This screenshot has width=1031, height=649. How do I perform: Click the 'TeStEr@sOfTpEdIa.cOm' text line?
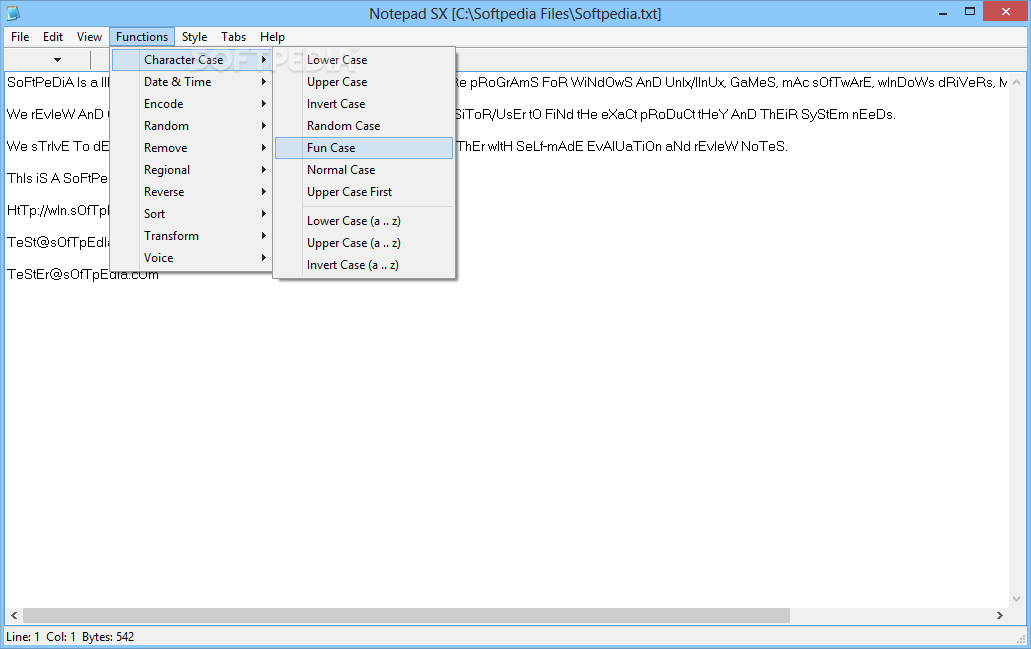coord(83,275)
